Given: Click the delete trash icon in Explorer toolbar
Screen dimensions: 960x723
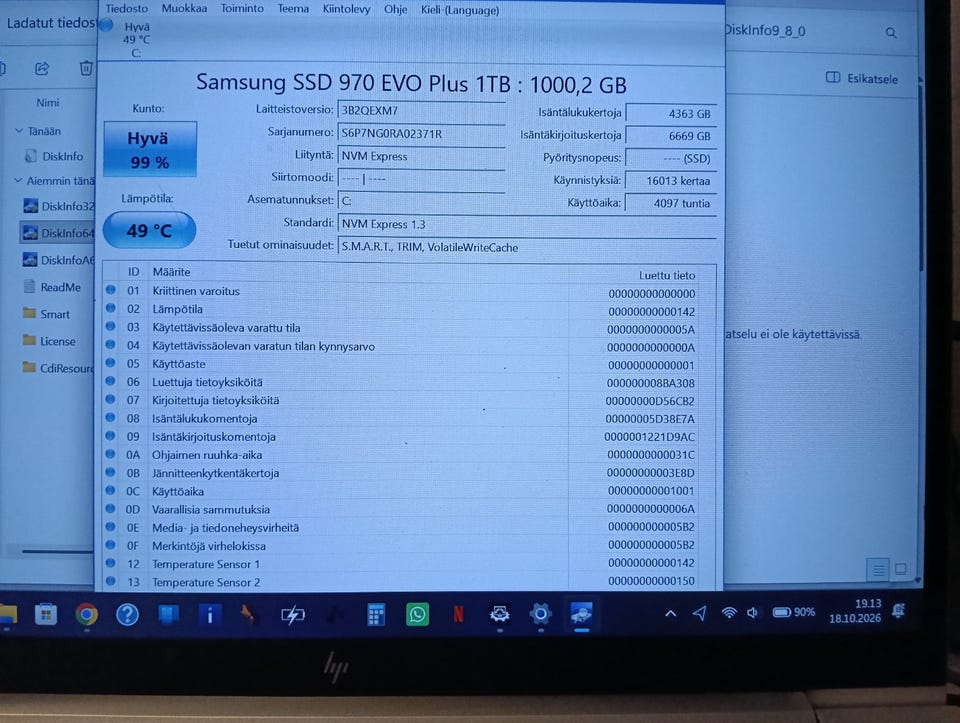Looking at the screenshot, I should (x=86, y=68).
